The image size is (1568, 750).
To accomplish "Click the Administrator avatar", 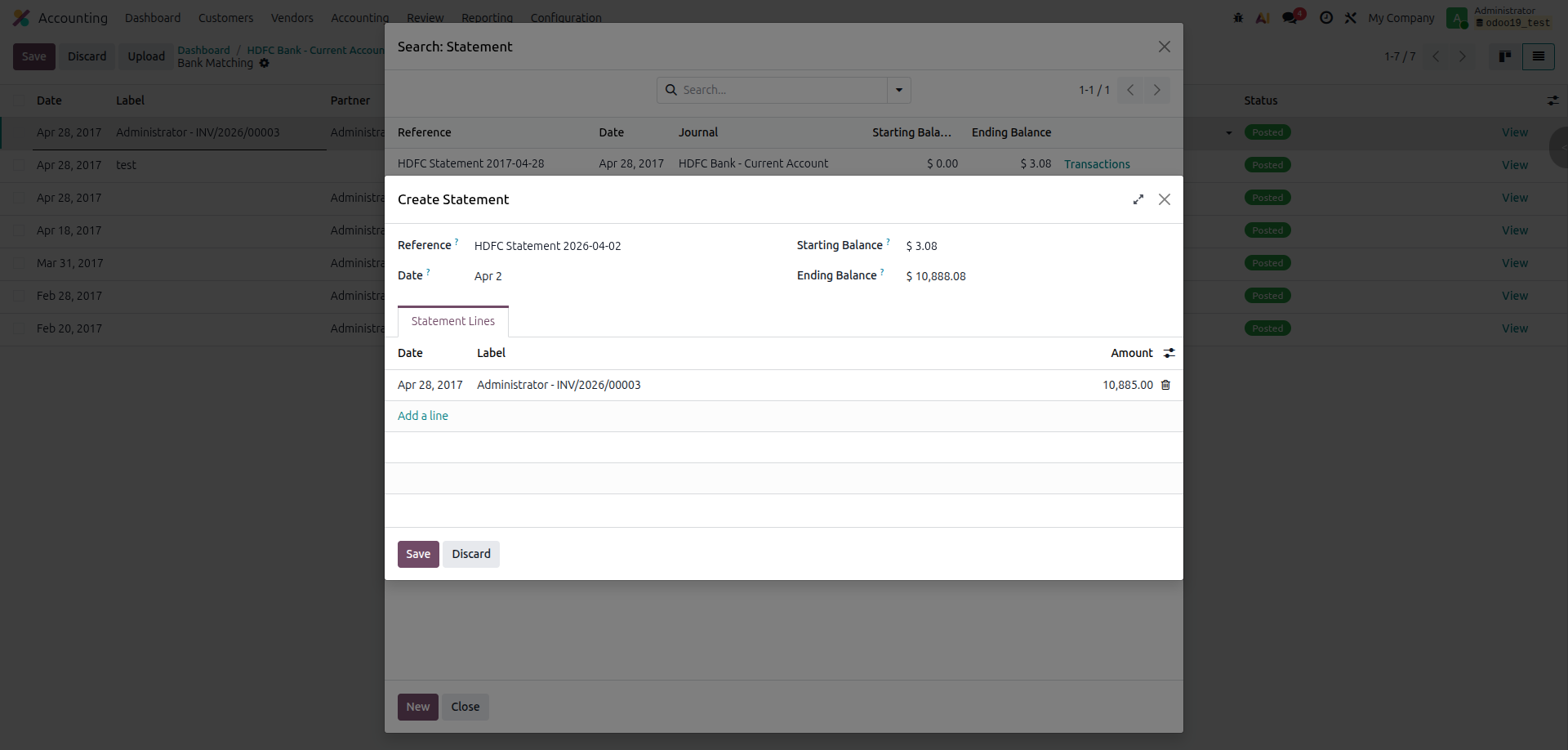I will coord(1457,18).
